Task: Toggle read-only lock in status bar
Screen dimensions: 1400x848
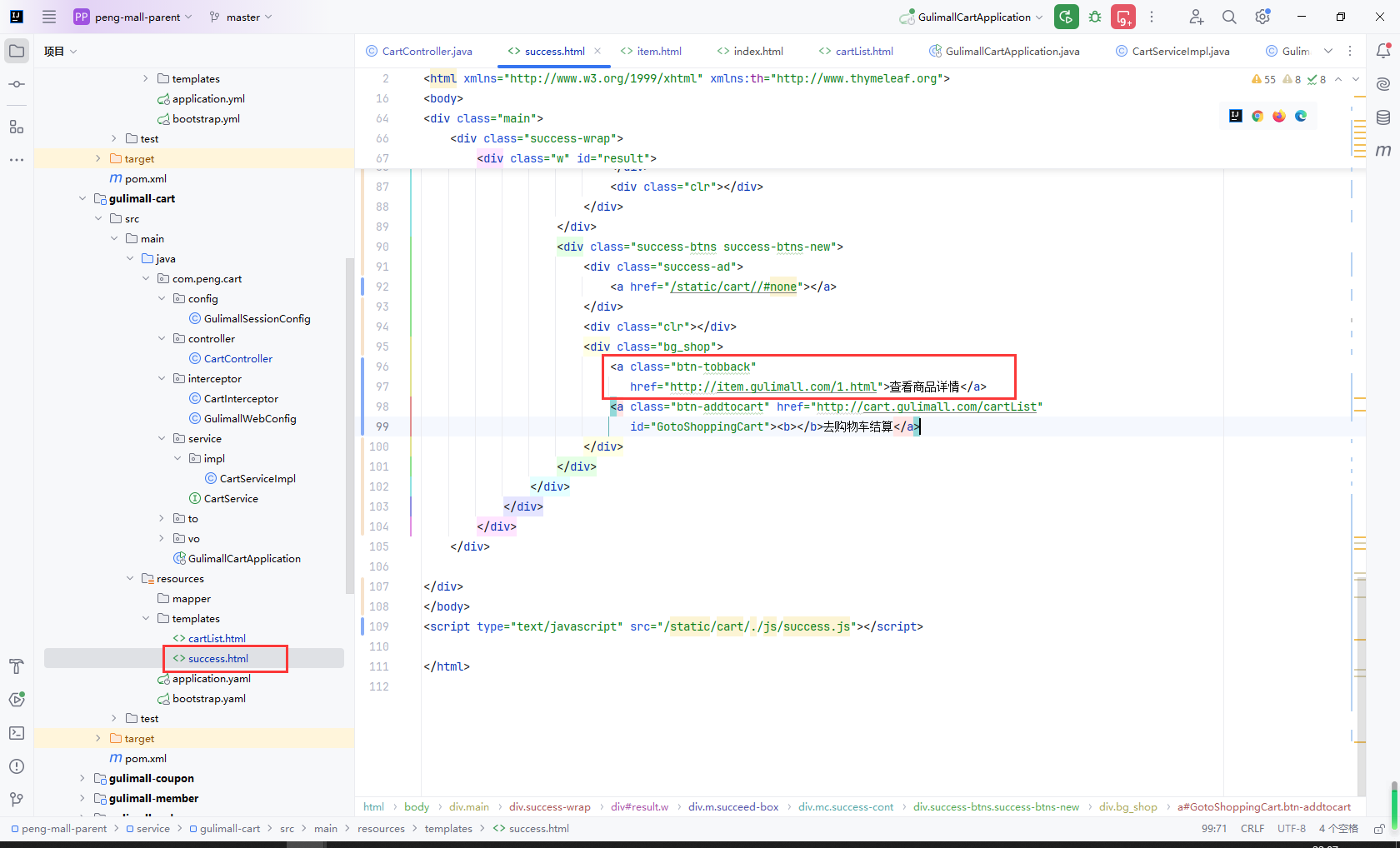Action: tap(1379, 829)
